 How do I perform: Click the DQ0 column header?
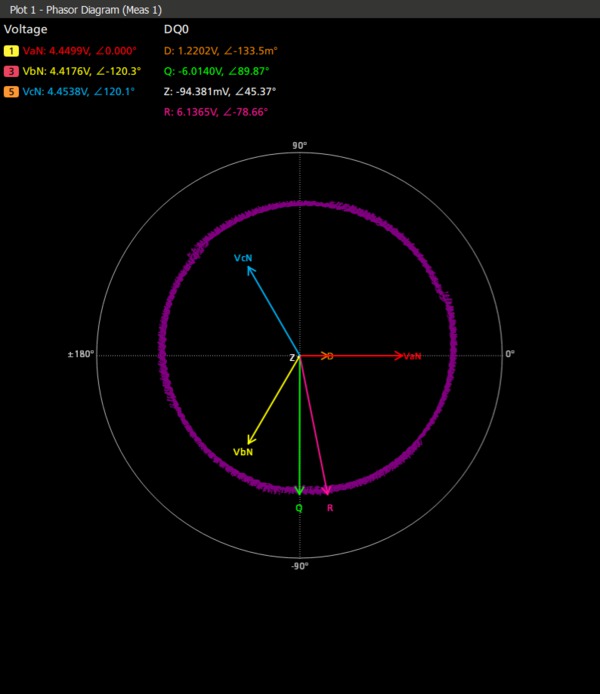[176, 30]
